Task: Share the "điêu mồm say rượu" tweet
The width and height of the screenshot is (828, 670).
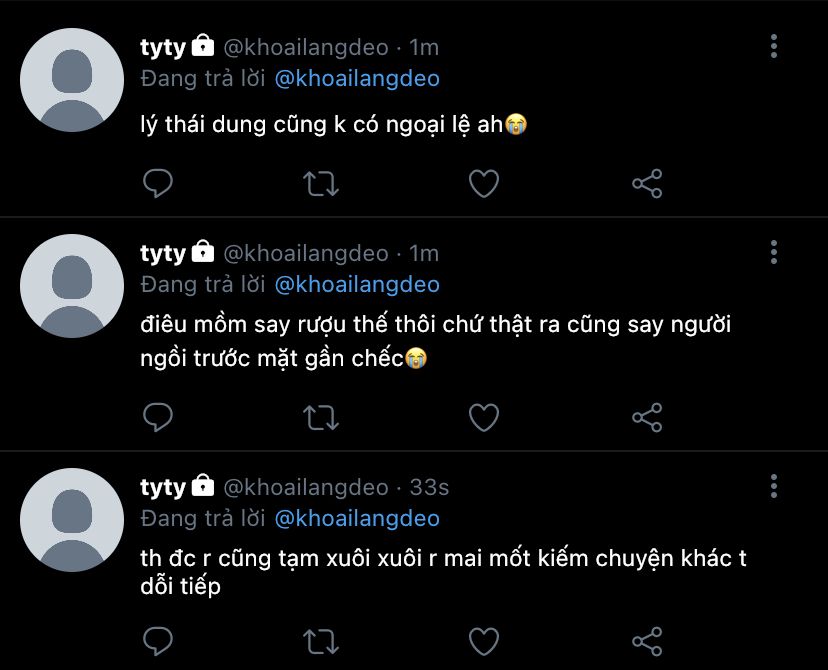Action: click(647, 417)
